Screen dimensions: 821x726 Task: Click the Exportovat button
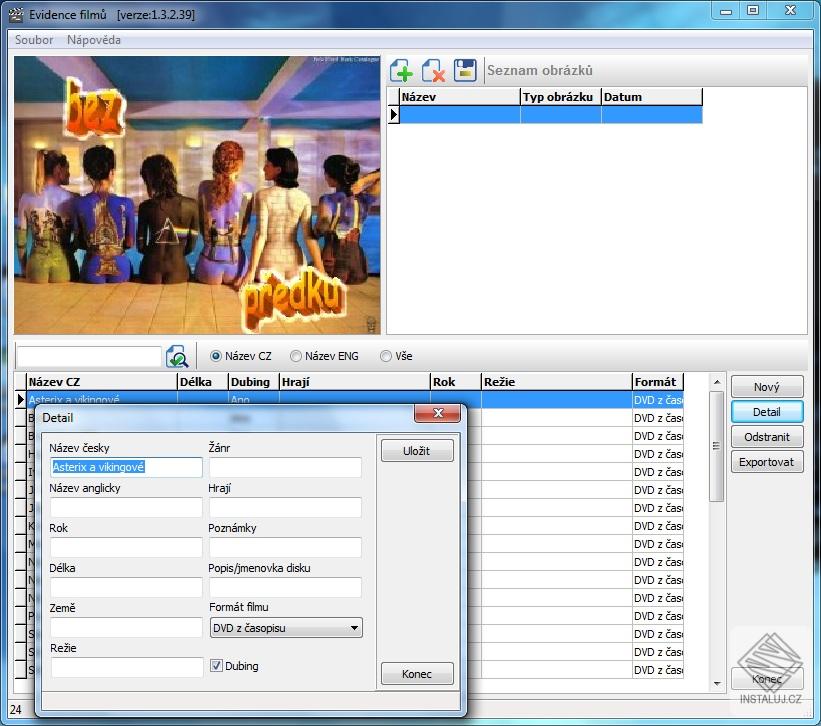pyautogui.click(x=767, y=462)
